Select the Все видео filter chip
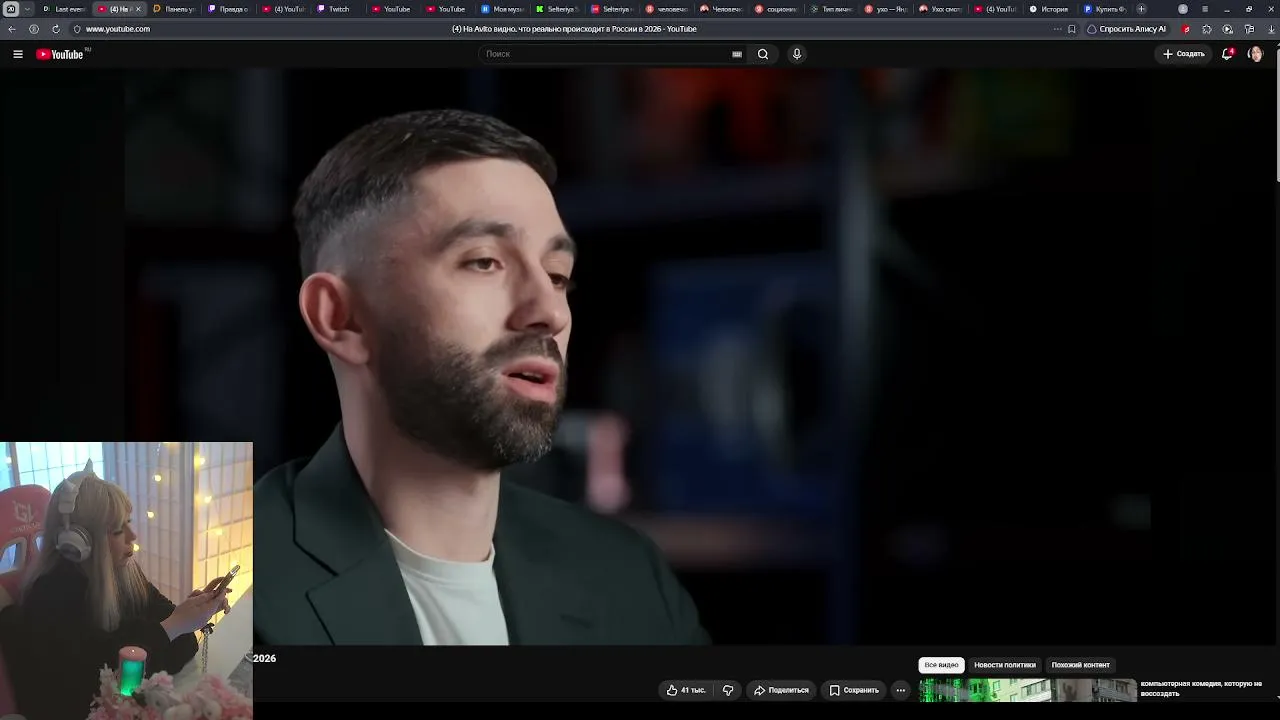Screen dimensions: 1280x720 (x=941, y=665)
